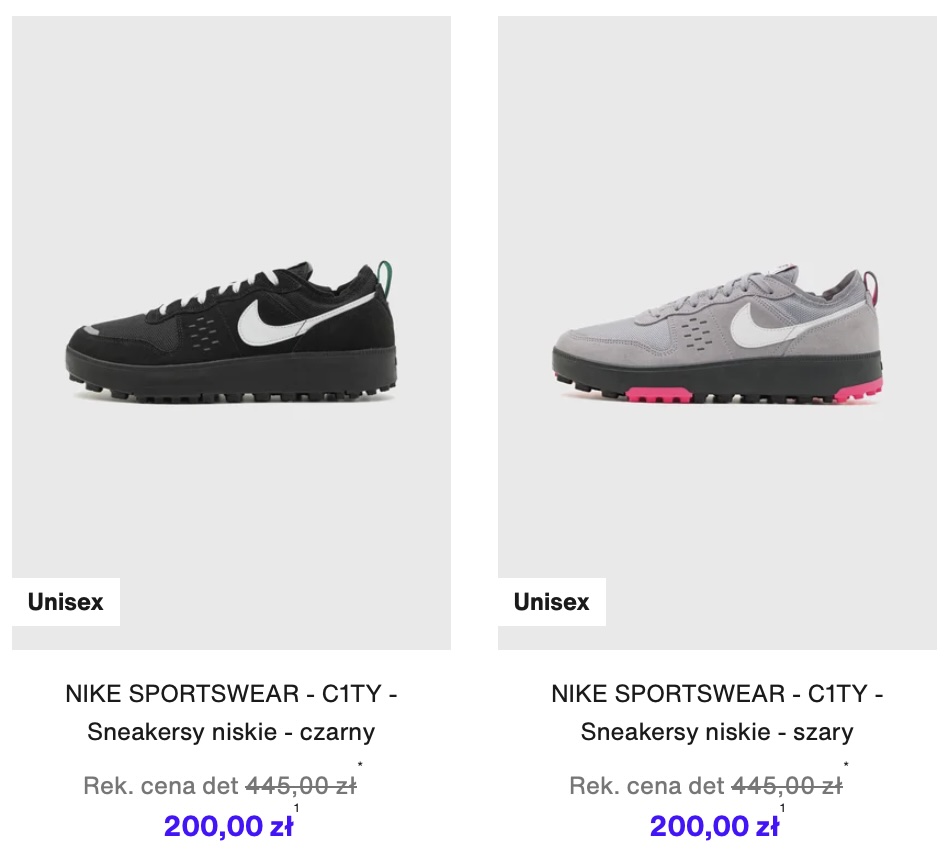Viewport: 952px width, 862px height.
Task: Click footnote marker 1 next to the szary sale price
Action: (782, 808)
